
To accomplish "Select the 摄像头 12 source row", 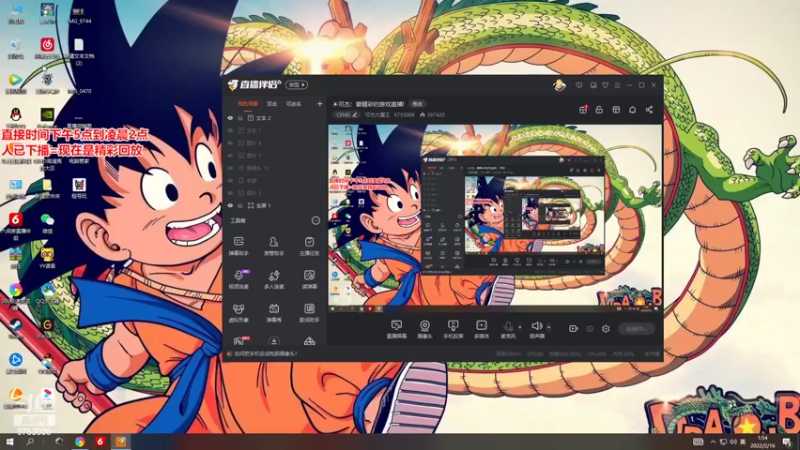I will tap(274, 168).
